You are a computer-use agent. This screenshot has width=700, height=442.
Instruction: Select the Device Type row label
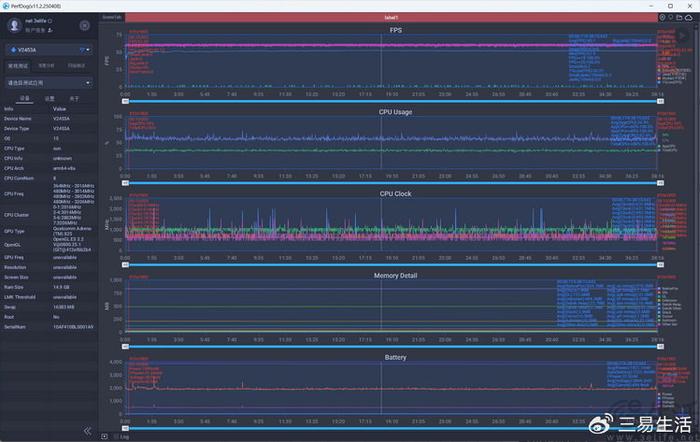17,129
